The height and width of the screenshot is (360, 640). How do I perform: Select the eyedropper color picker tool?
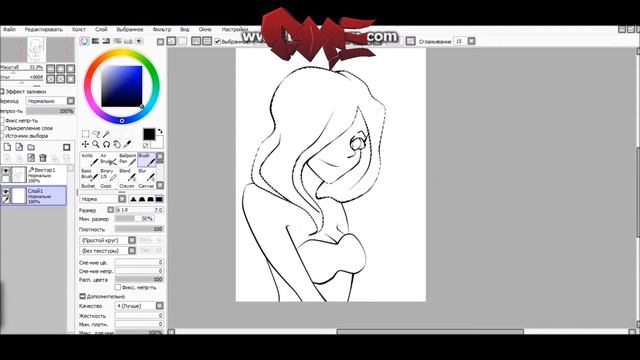tap(128, 144)
